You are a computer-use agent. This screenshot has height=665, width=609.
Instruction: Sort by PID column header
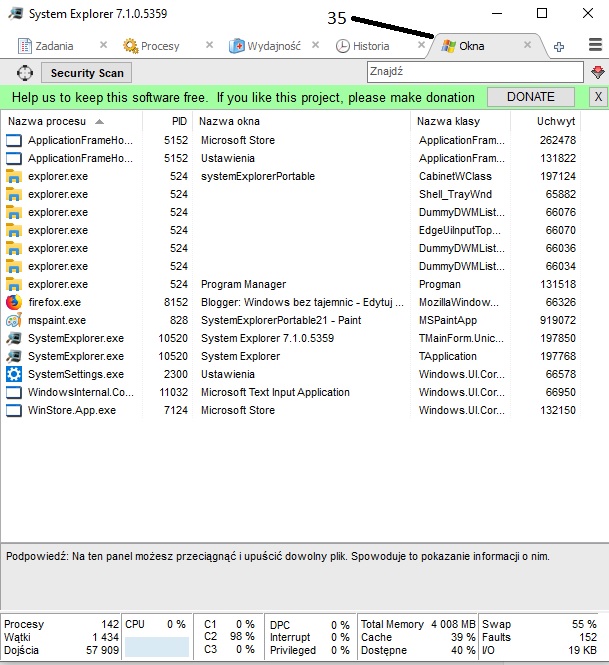[168, 121]
